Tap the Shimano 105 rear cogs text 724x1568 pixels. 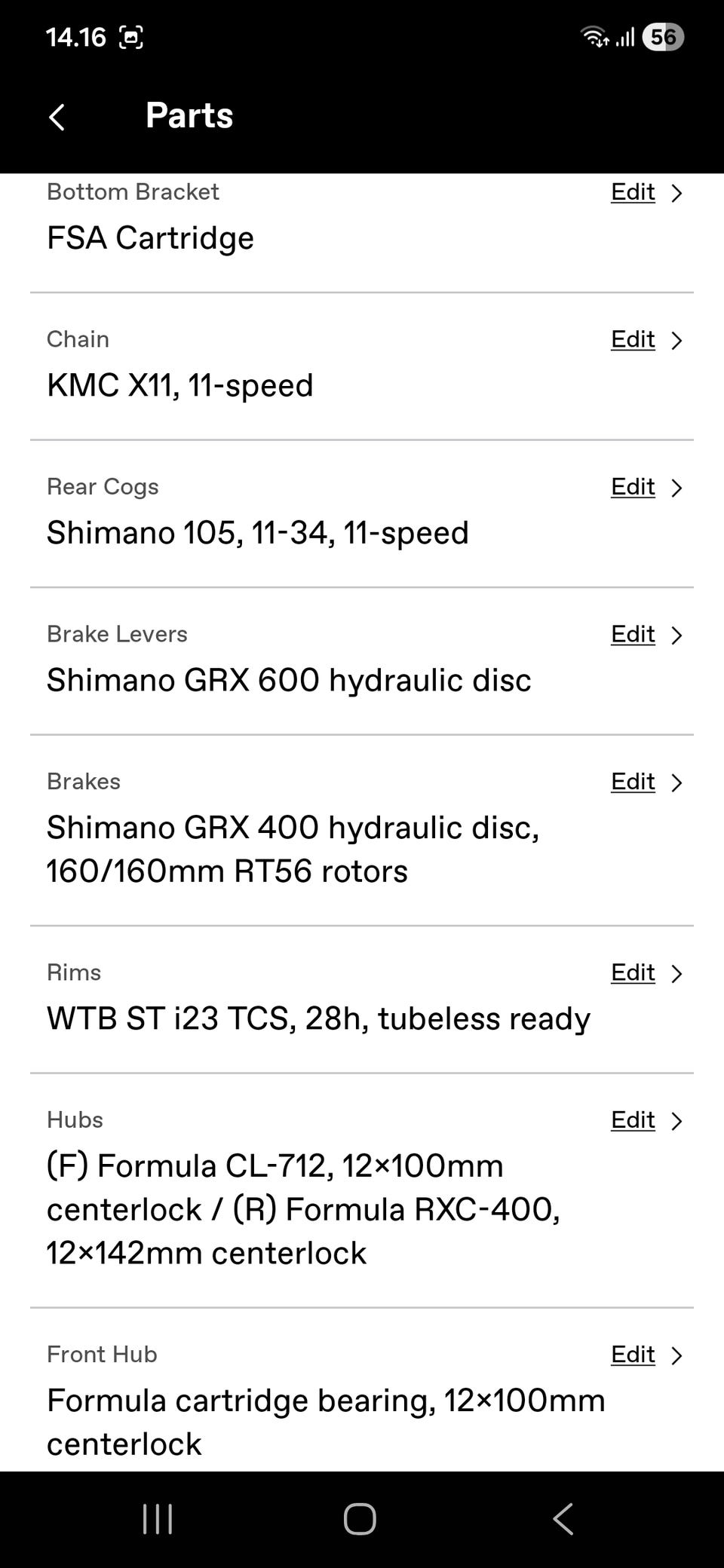coord(257,533)
